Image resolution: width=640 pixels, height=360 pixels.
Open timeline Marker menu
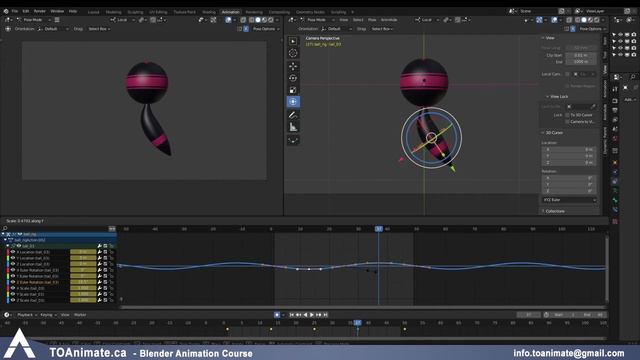[80, 315]
